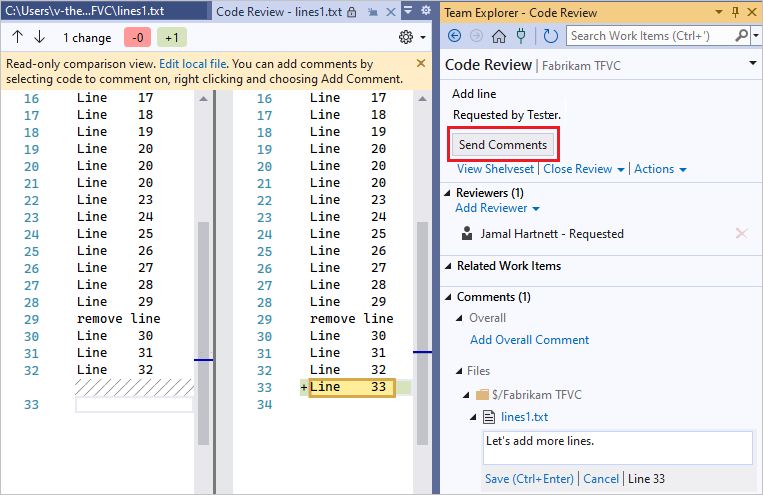Collapse the Comments section
763x495 pixels.
(x=448, y=297)
